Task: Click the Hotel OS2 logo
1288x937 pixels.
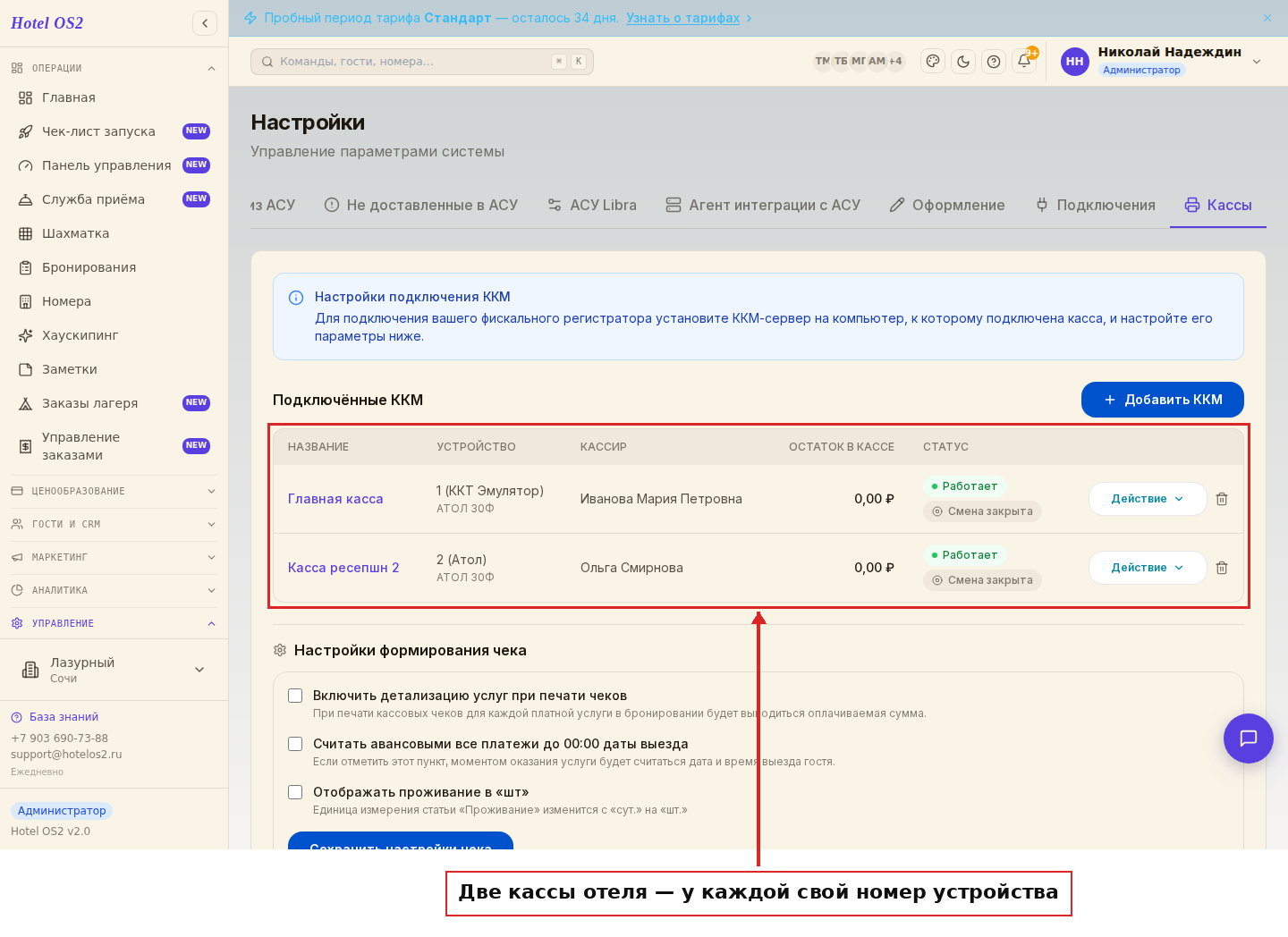Action: (47, 23)
